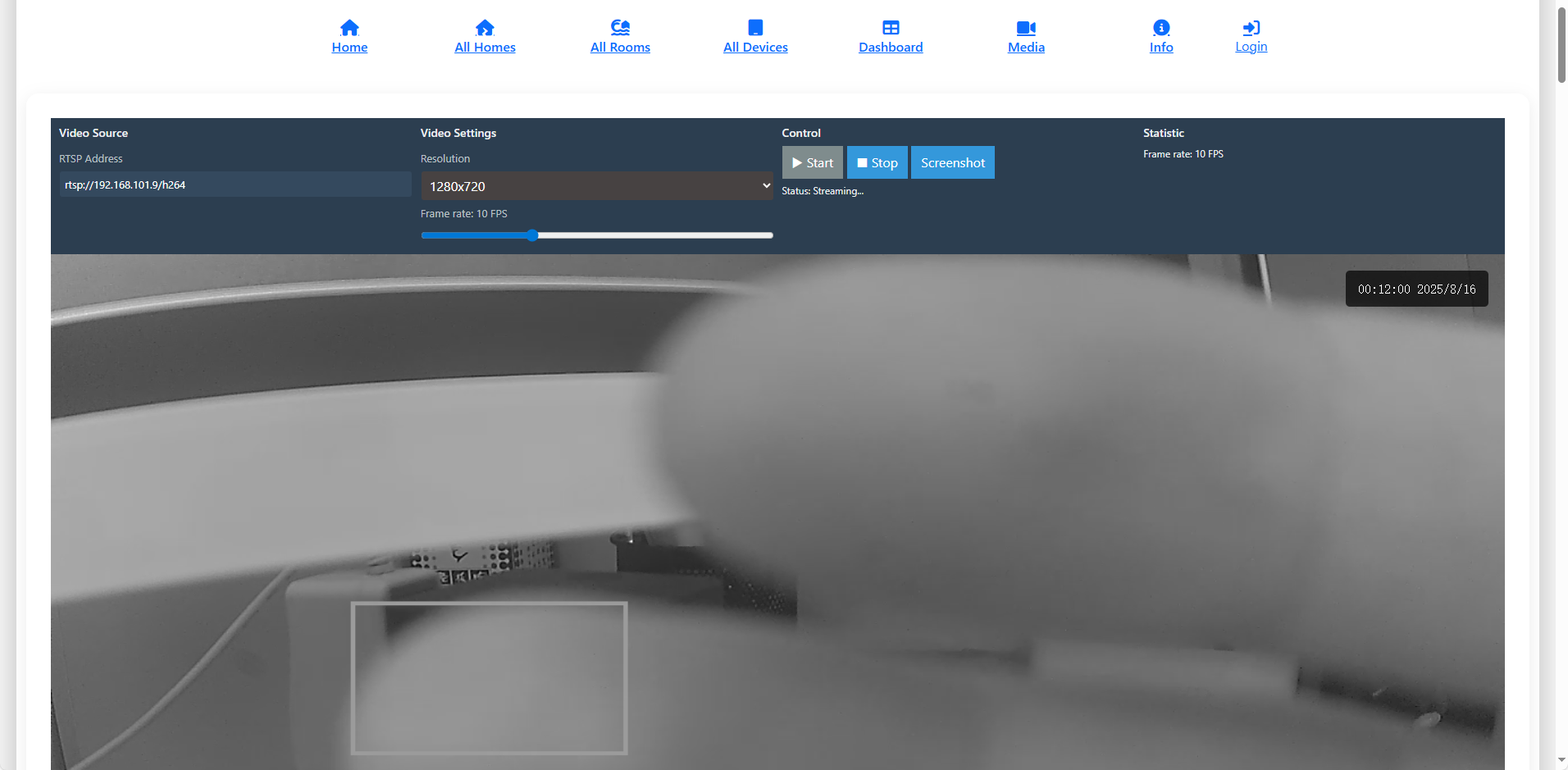Click the Dashboard grid icon
1568x770 pixels.
[x=891, y=28]
